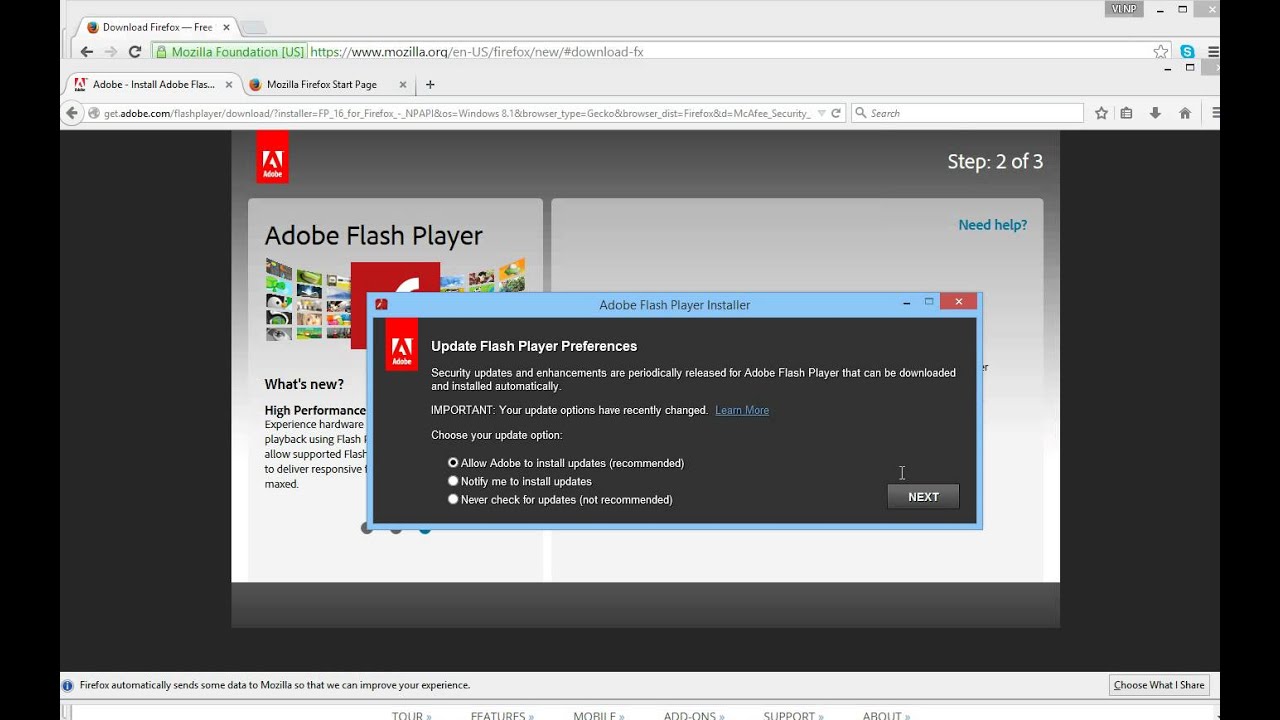This screenshot has height=720, width=1280.
Task: Open the Firefox downloads arrow
Action: (x=1155, y=113)
